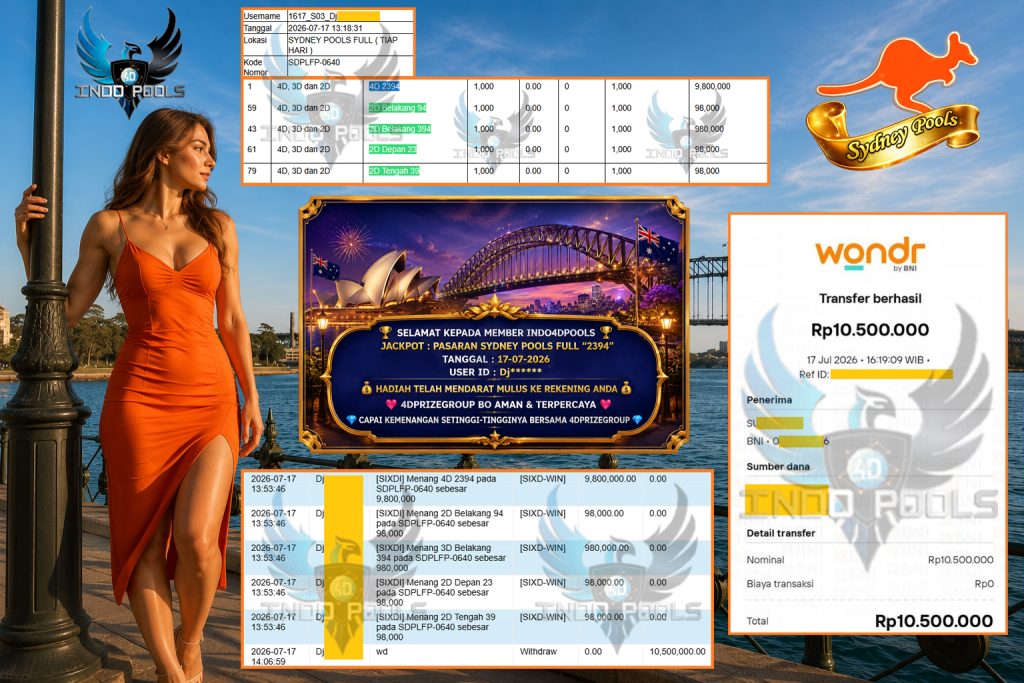1024x683 pixels.
Task: Click the Menang 2D Tengah 39 transaction description
Action: point(436,627)
